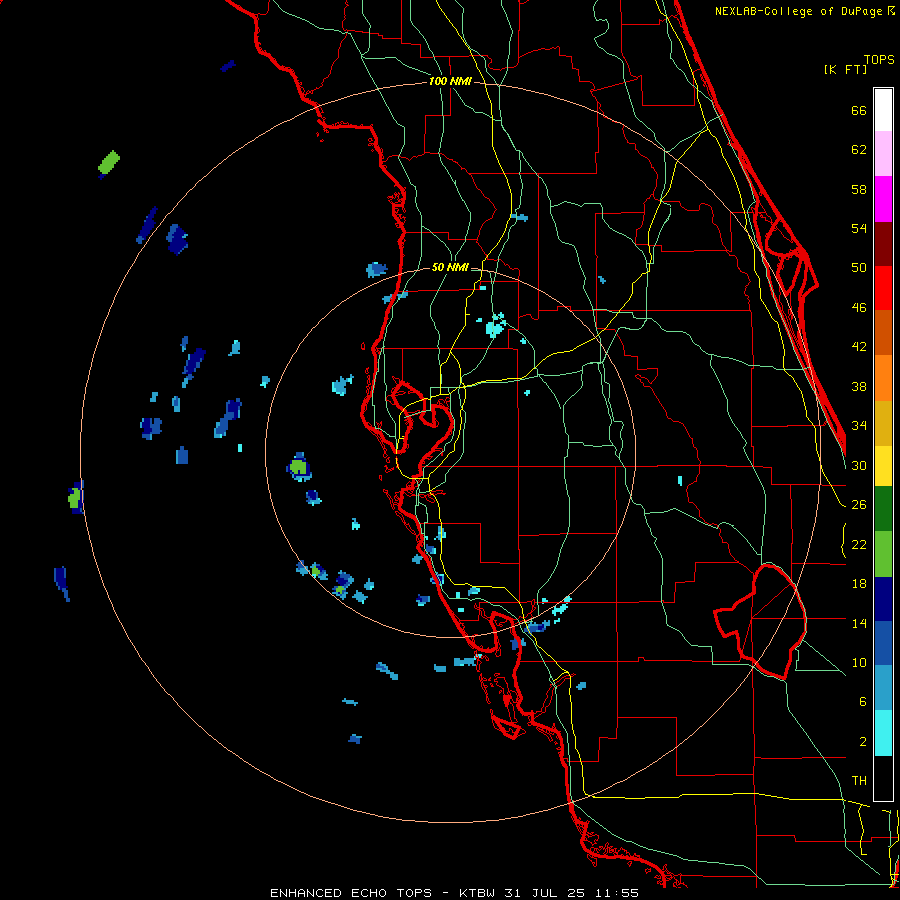Click the 46 legend value
Viewport: 900px width, 900px height.
[x=859, y=308]
